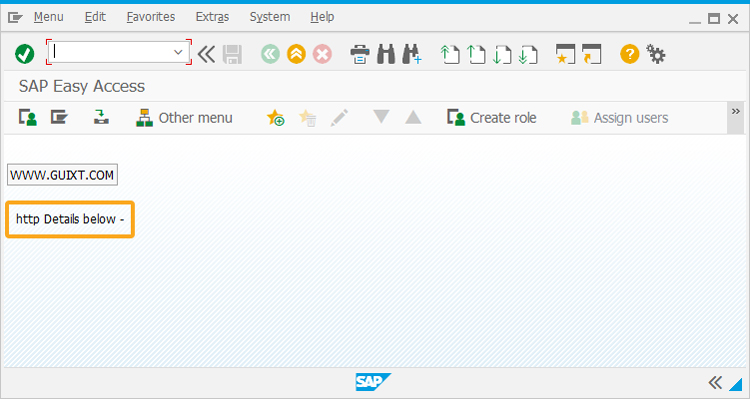The image size is (750, 399).
Task: Click the SAP logo in status bar
Action: click(373, 382)
